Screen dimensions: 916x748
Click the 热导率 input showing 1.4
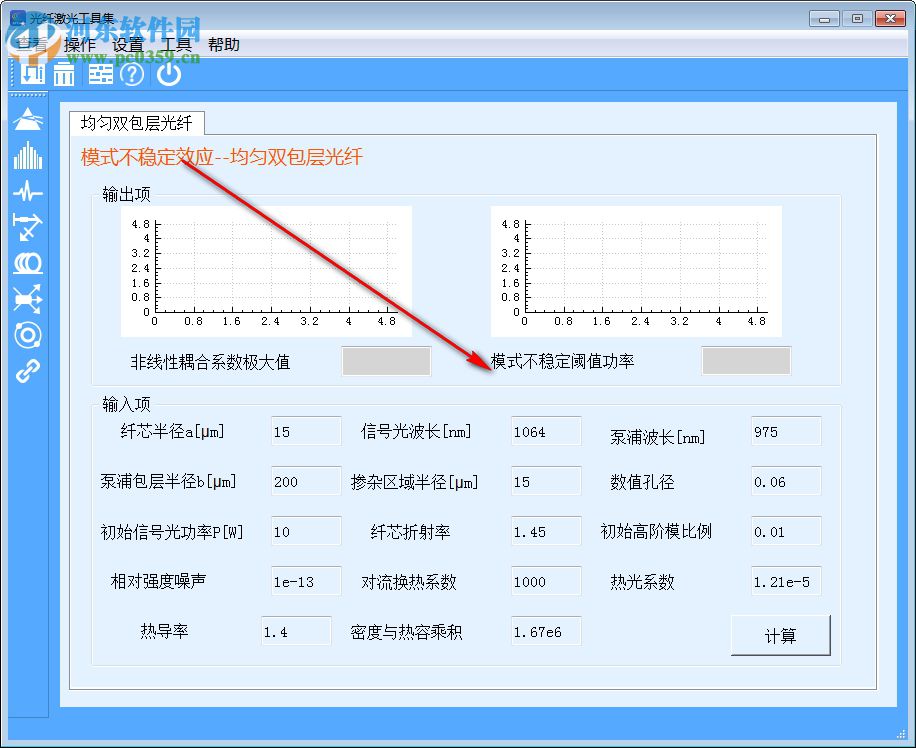pyautogui.click(x=296, y=631)
